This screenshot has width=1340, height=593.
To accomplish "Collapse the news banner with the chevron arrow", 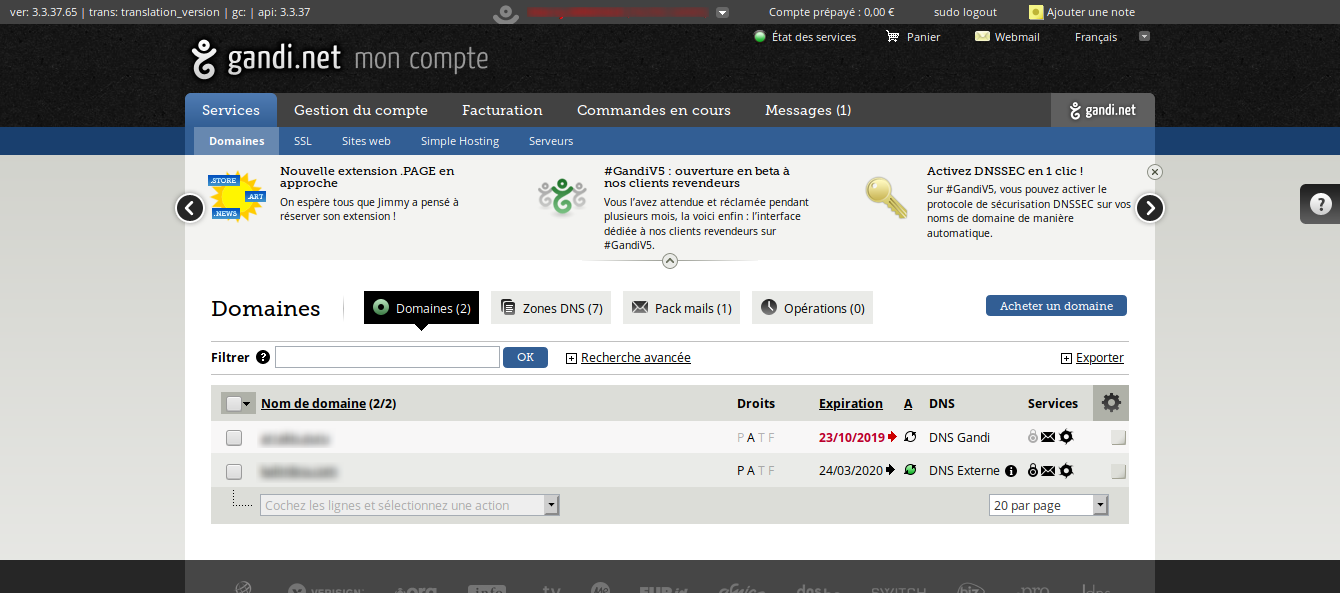I will pos(669,260).
